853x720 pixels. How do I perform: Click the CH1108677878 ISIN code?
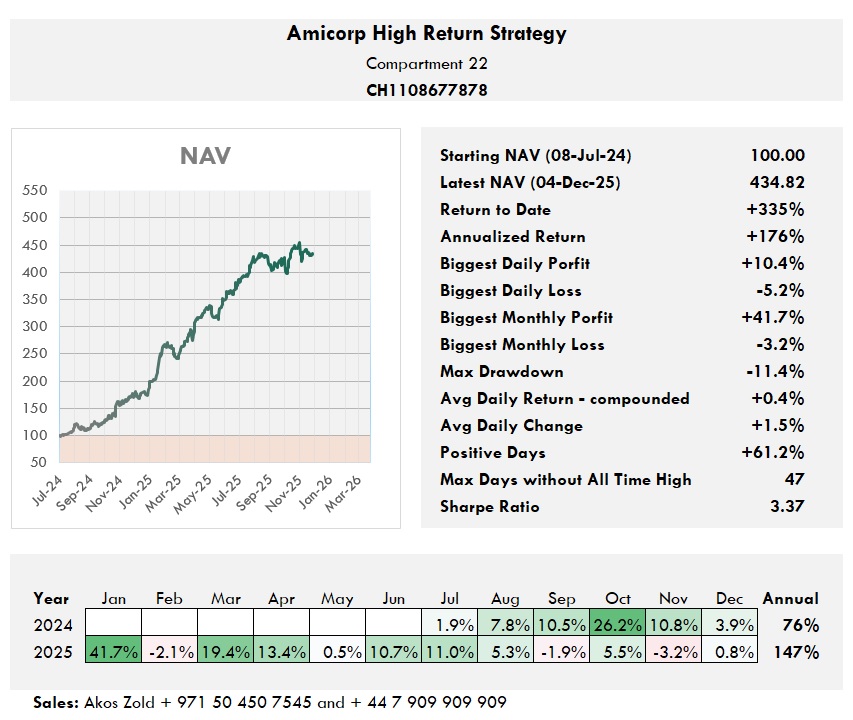426,90
